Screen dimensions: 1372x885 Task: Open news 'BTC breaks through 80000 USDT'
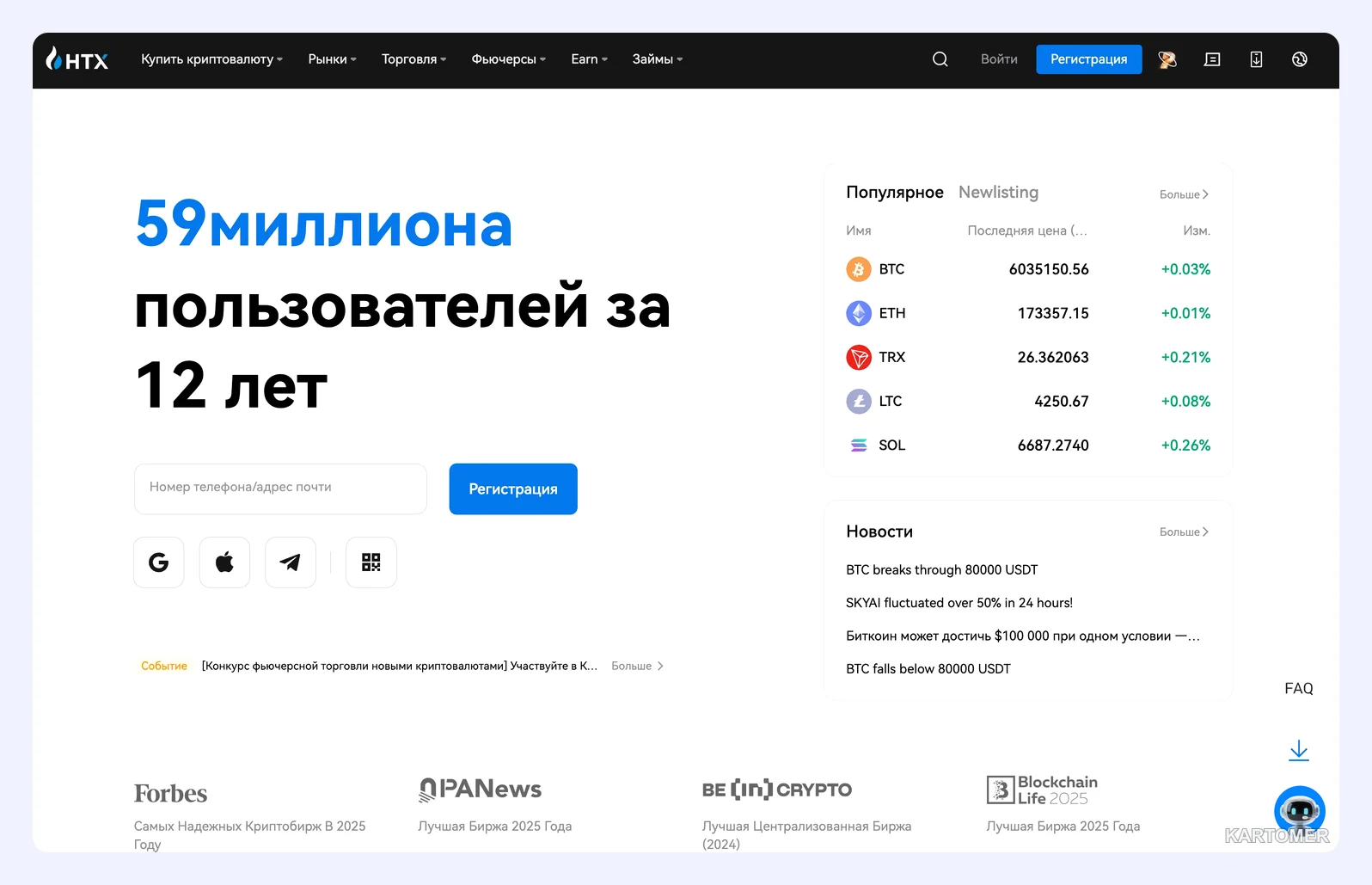pos(941,570)
